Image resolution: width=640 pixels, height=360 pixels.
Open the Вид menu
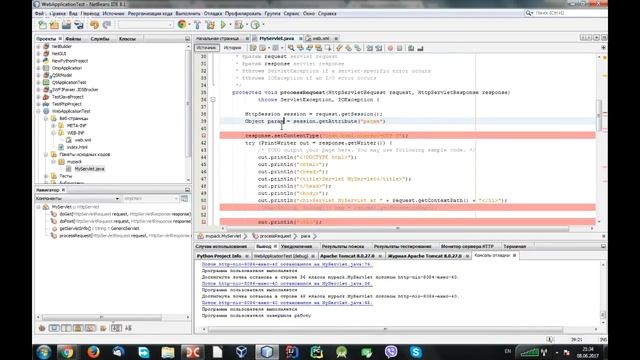73,13
